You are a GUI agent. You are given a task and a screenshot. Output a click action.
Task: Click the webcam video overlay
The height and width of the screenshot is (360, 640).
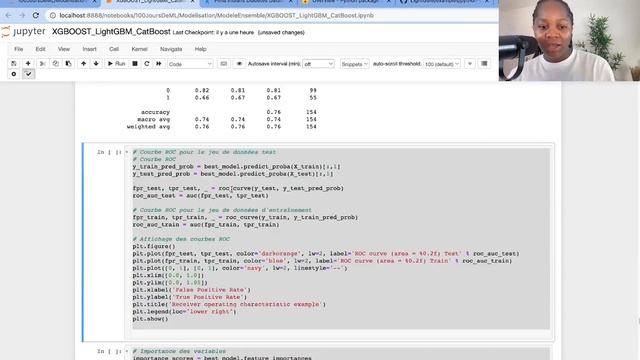[x=569, y=40]
